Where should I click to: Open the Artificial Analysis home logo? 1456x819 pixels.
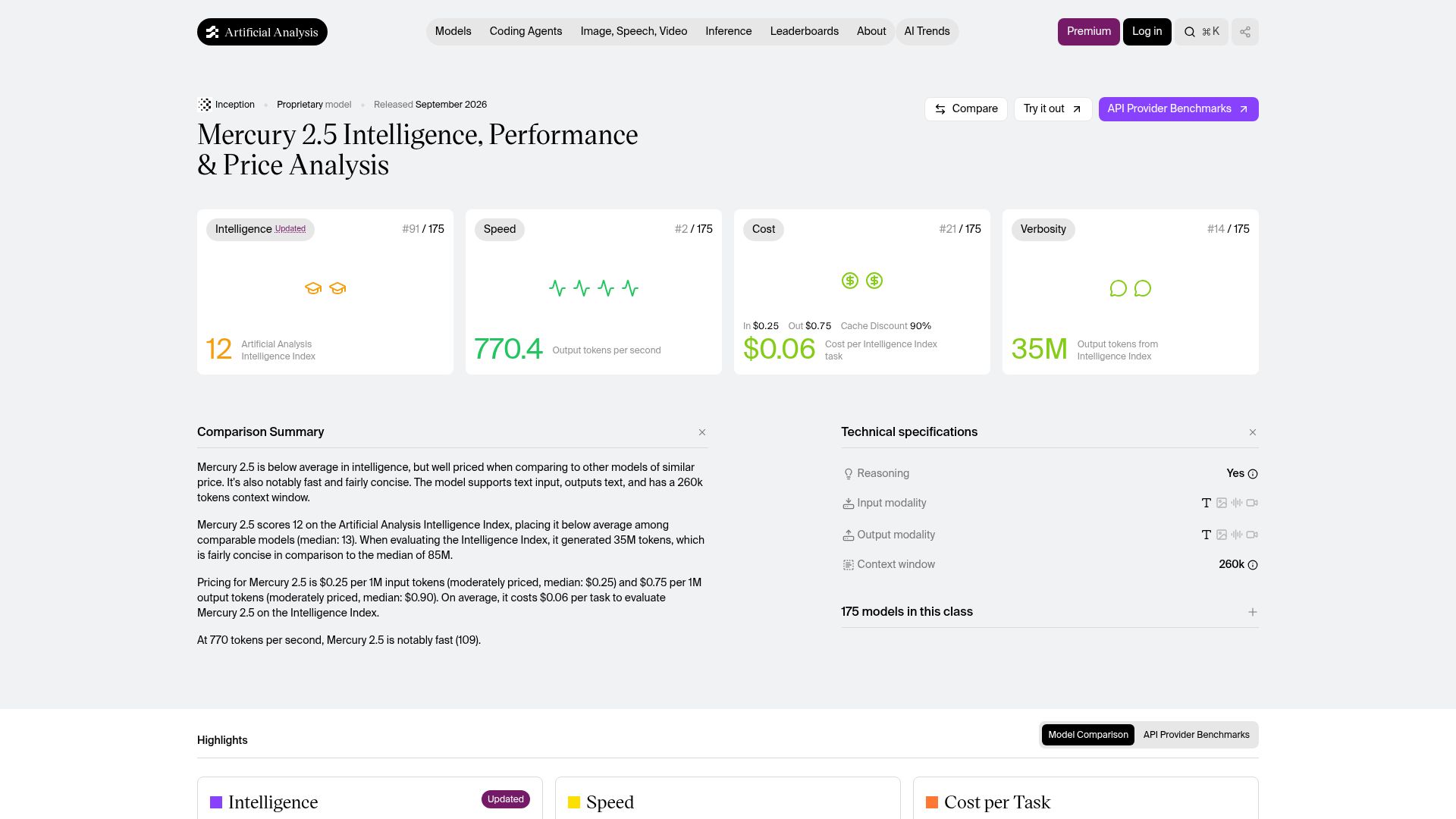(x=262, y=32)
